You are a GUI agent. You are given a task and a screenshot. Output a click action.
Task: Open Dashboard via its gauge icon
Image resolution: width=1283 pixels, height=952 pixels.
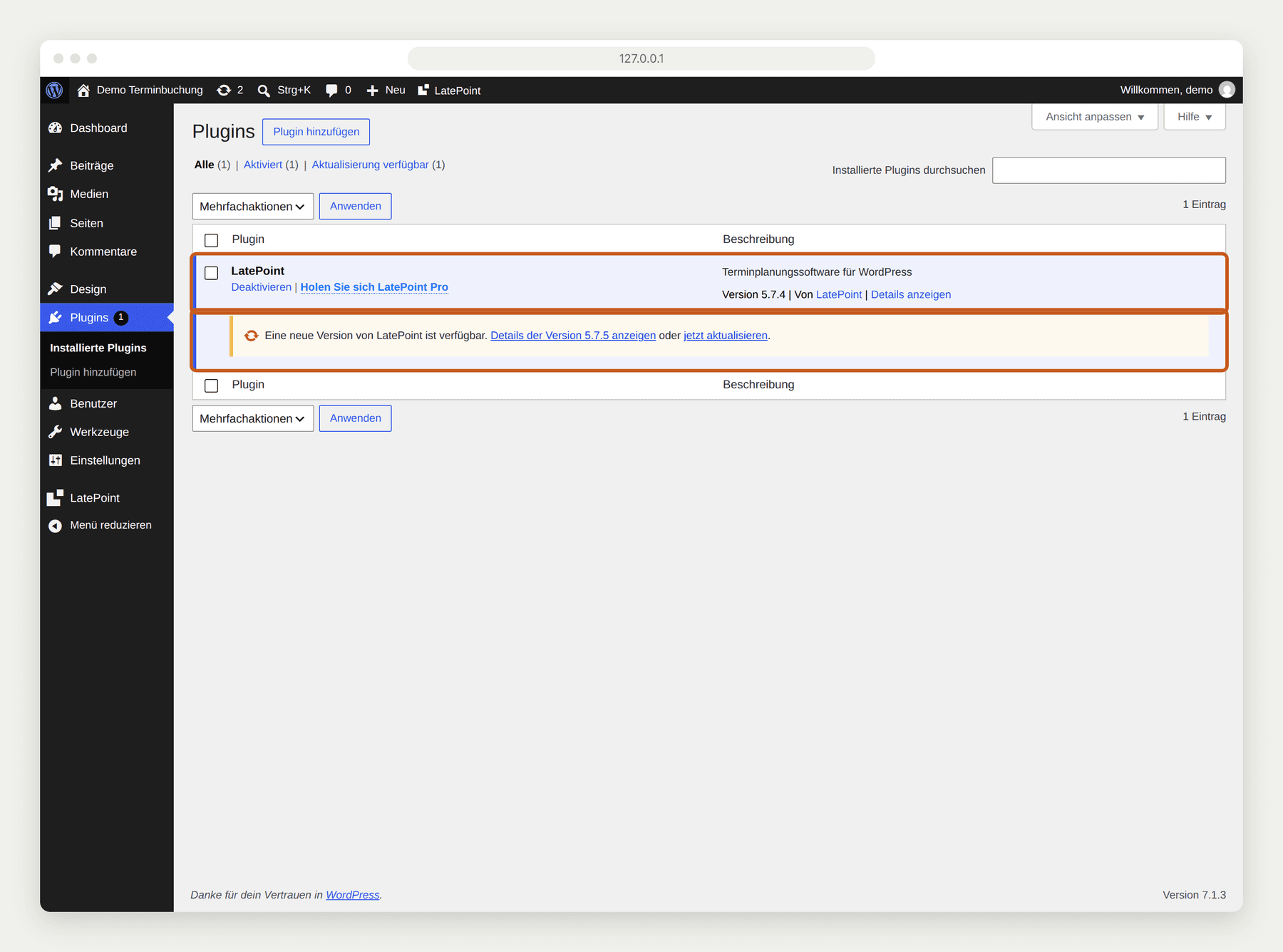point(56,128)
